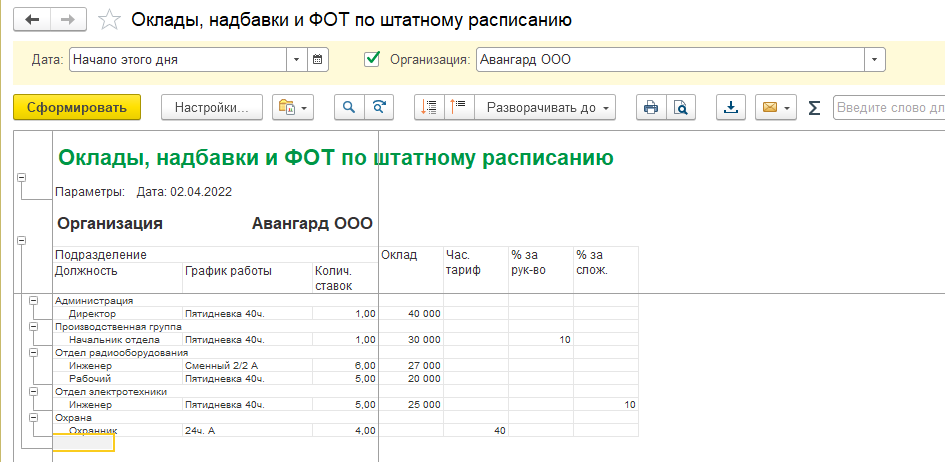
Task: Click the Дата field with Начало этого дня
Action: coord(178,60)
